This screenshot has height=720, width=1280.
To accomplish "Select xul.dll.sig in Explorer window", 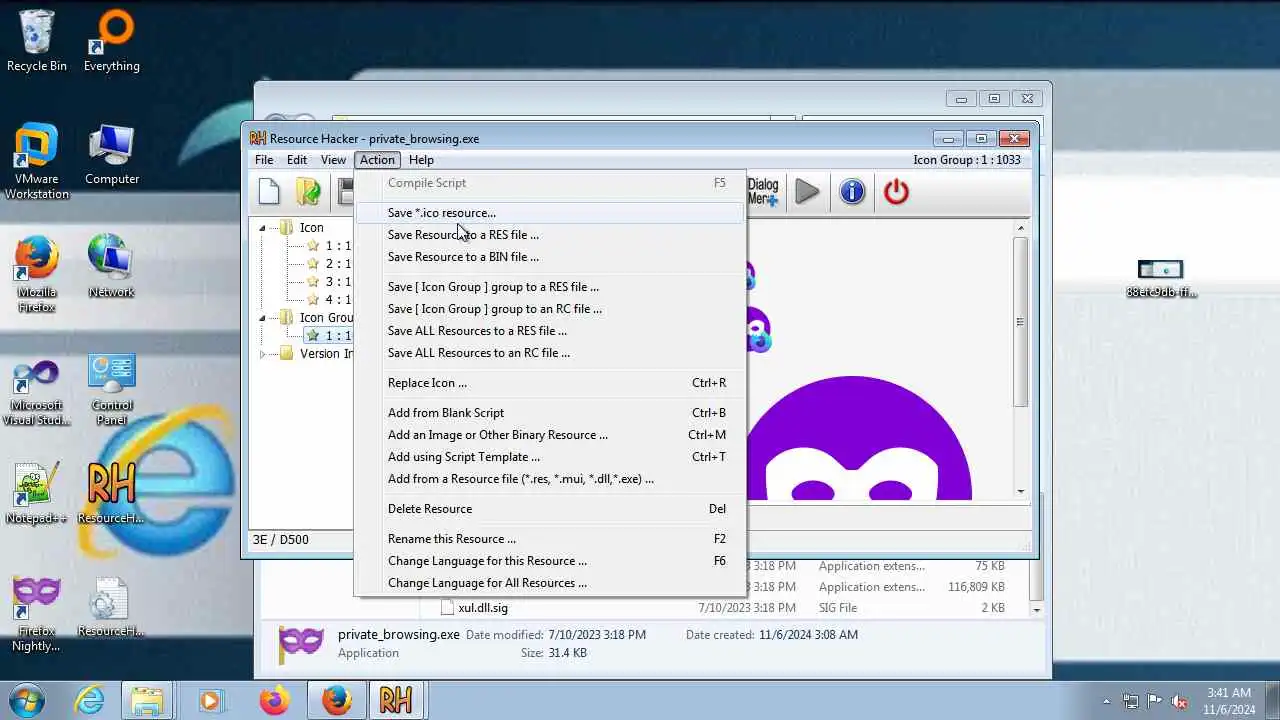I will coord(483,608).
